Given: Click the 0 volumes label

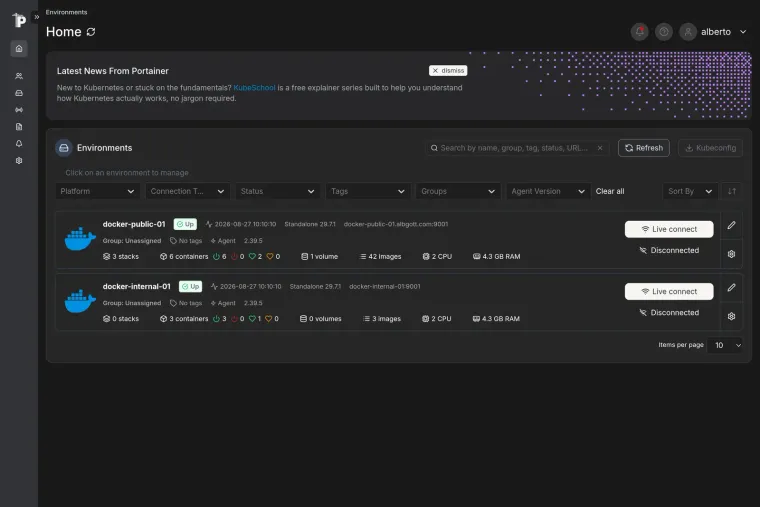Looking at the screenshot, I should [x=320, y=319].
